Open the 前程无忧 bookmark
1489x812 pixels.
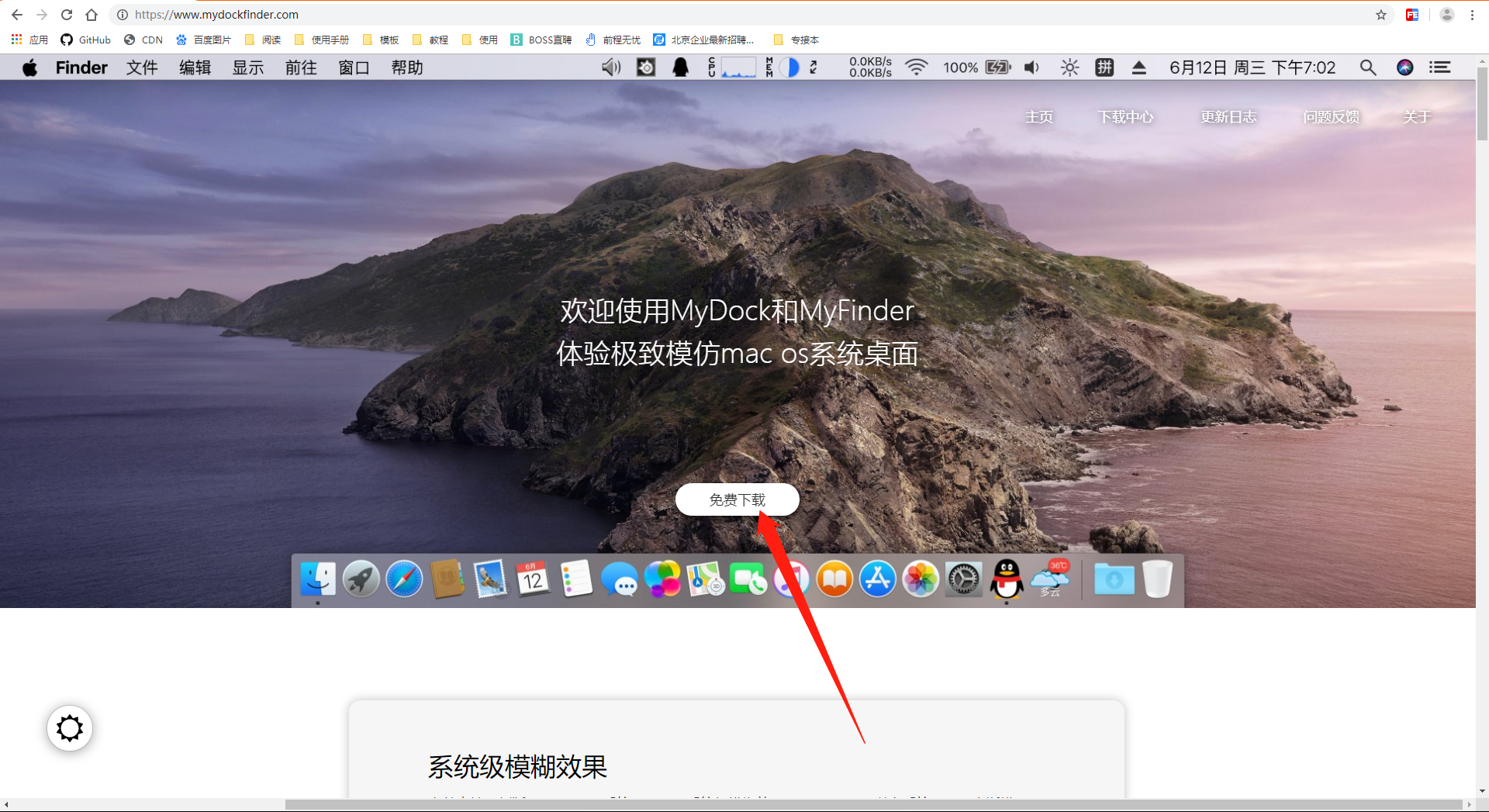click(613, 40)
